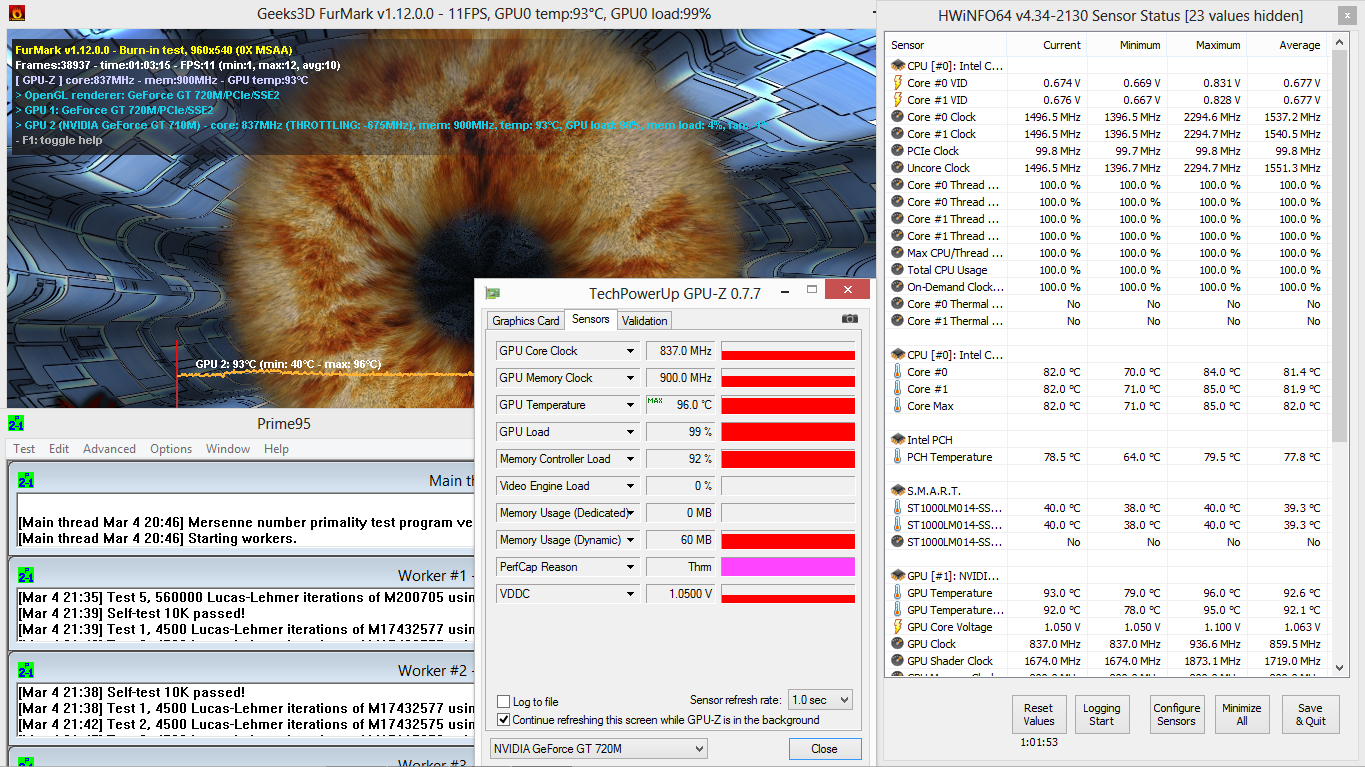The width and height of the screenshot is (1365, 767).
Task: Click the drive icon beside S.M.A.R.T. group
Action: click(x=897, y=491)
